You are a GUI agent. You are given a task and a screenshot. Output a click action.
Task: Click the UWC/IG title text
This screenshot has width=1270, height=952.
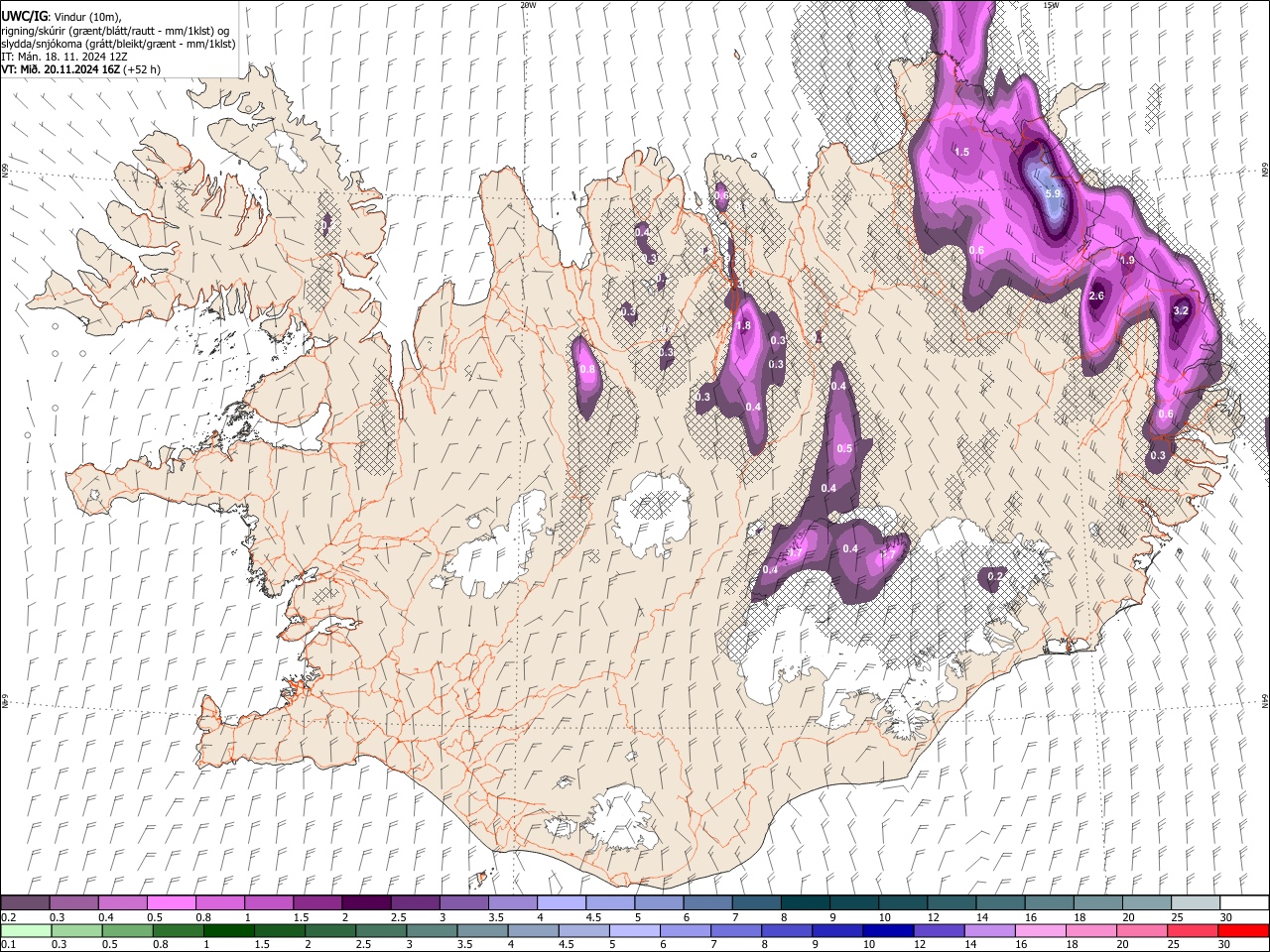pyautogui.click(x=24, y=16)
